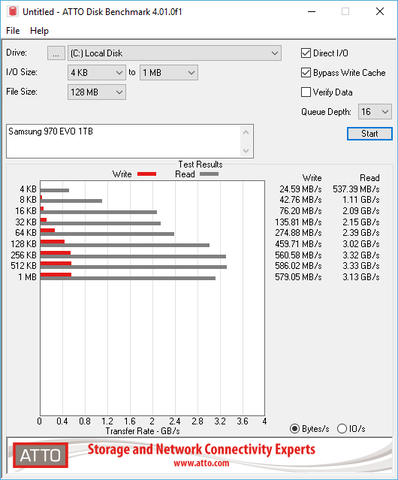Visit the www.atto.com link

[201, 463]
